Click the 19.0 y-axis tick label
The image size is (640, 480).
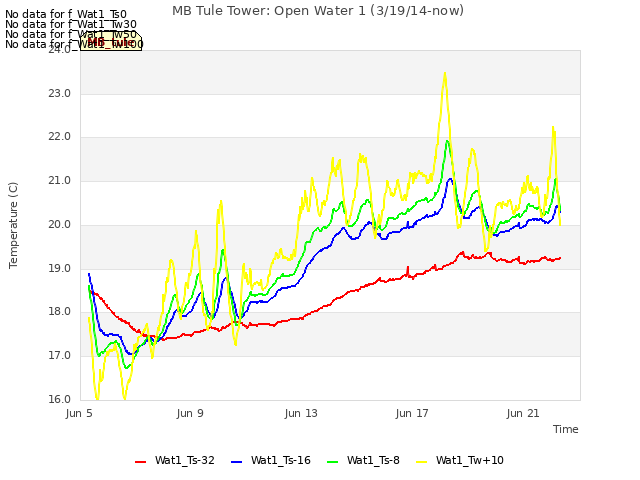[x=60, y=269]
